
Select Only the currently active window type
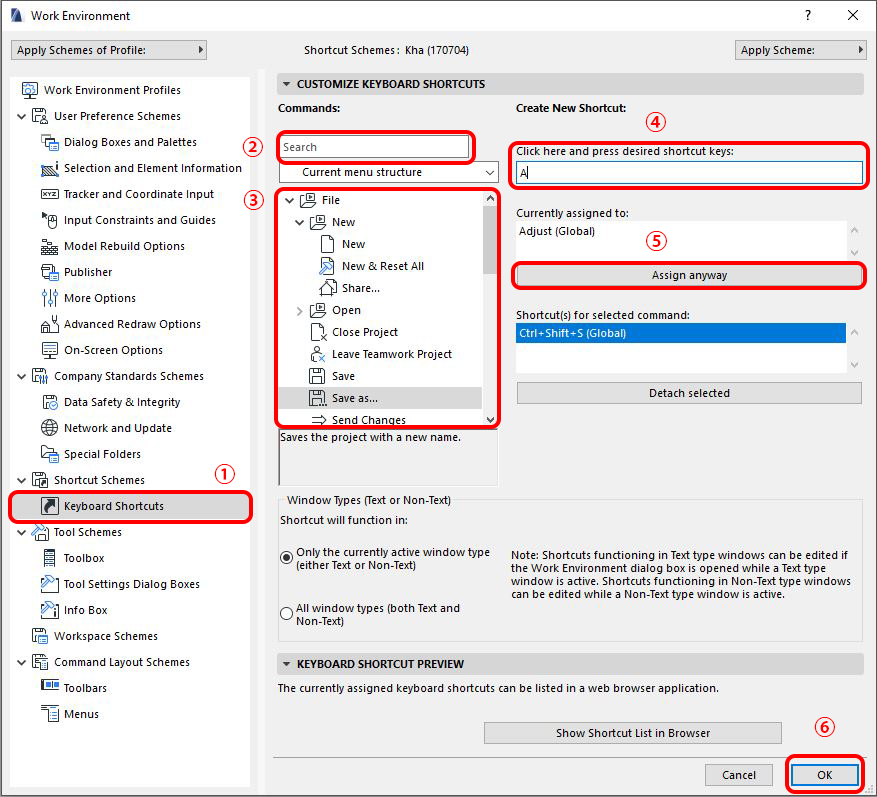point(286,558)
